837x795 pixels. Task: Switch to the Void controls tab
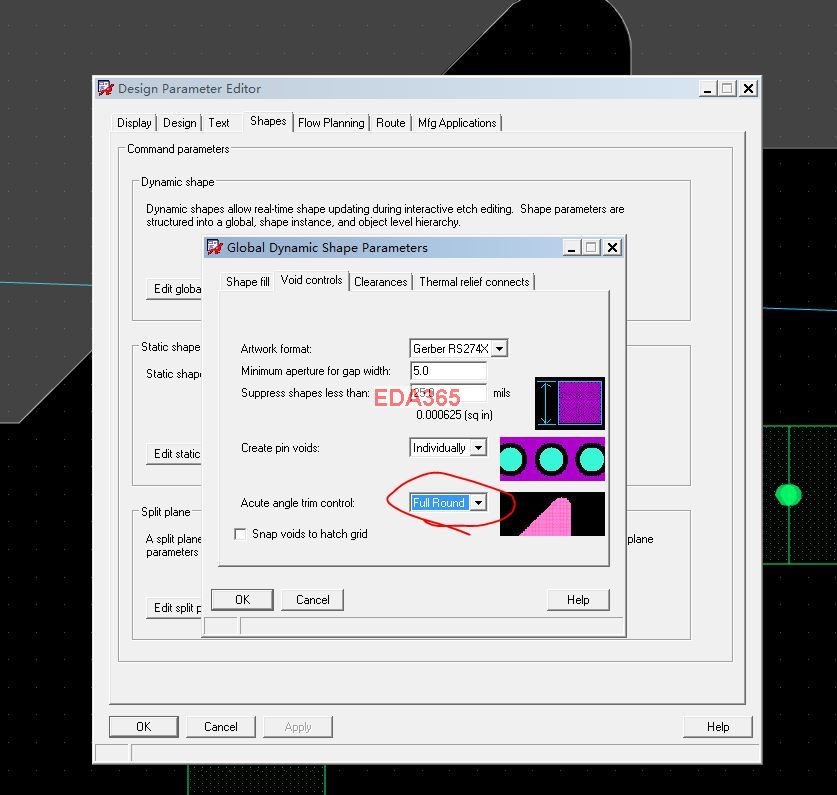coord(312,280)
